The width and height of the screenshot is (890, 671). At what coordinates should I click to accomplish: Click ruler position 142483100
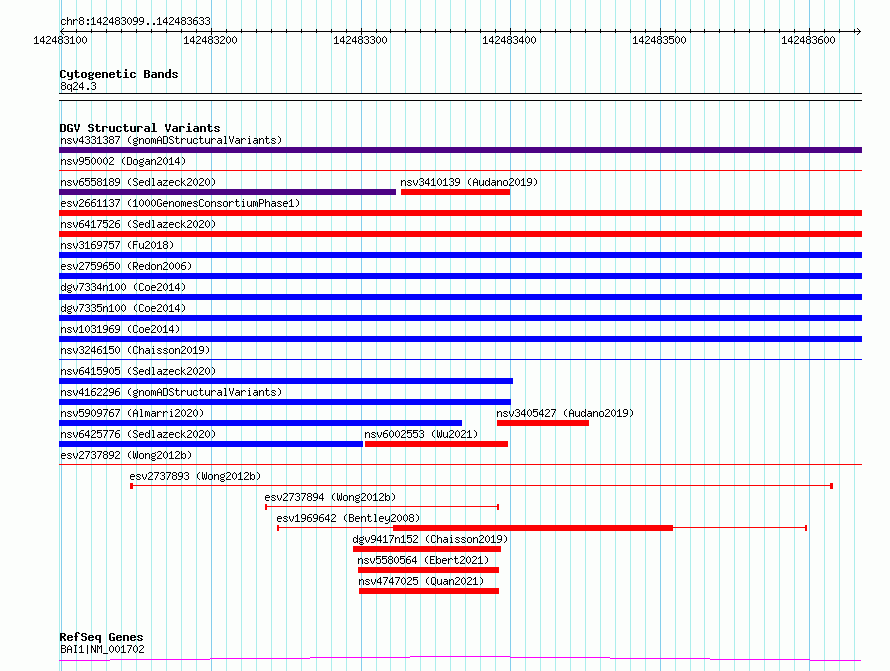pos(60,40)
